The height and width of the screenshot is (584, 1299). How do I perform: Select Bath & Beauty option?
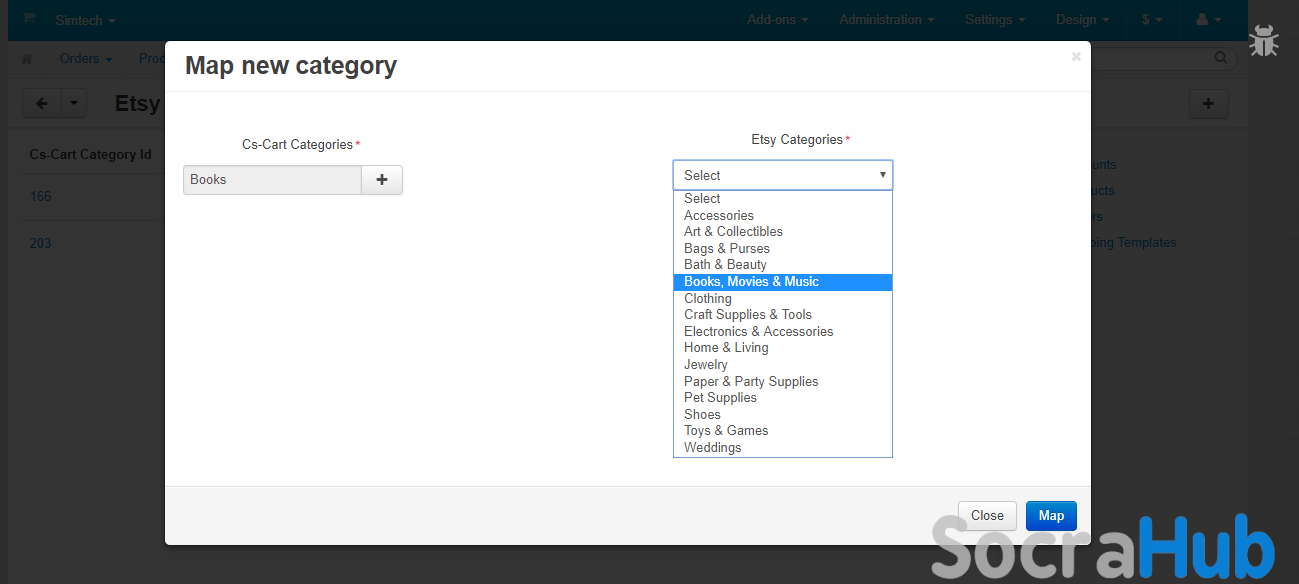coord(783,265)
